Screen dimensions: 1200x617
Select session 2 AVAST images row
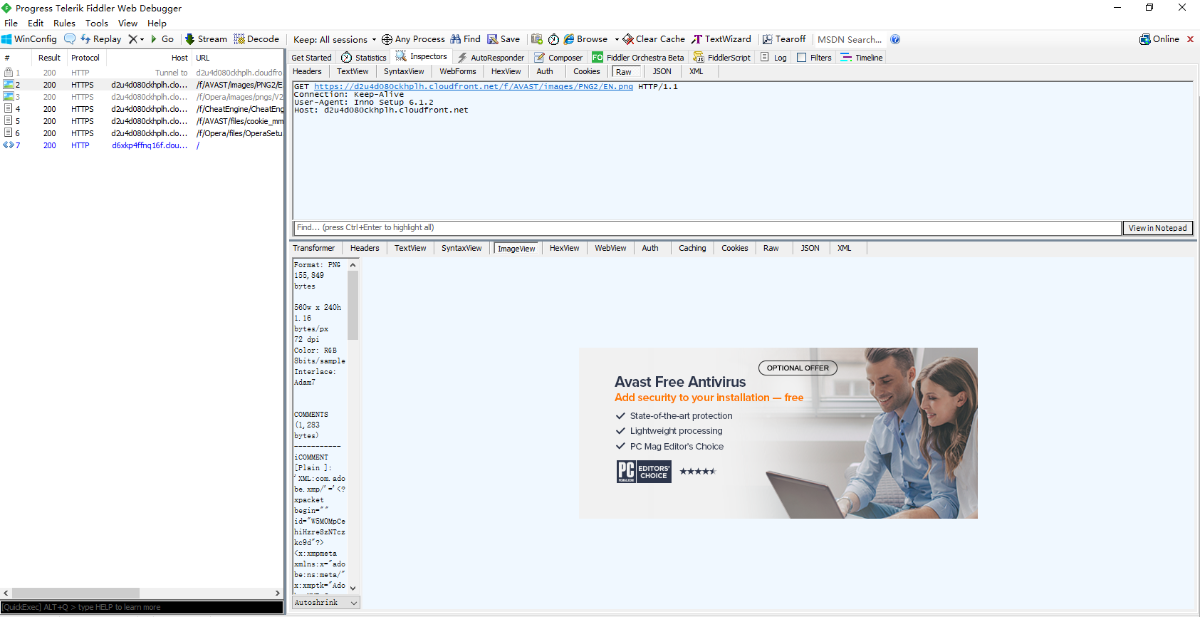(x=142, y=85)
